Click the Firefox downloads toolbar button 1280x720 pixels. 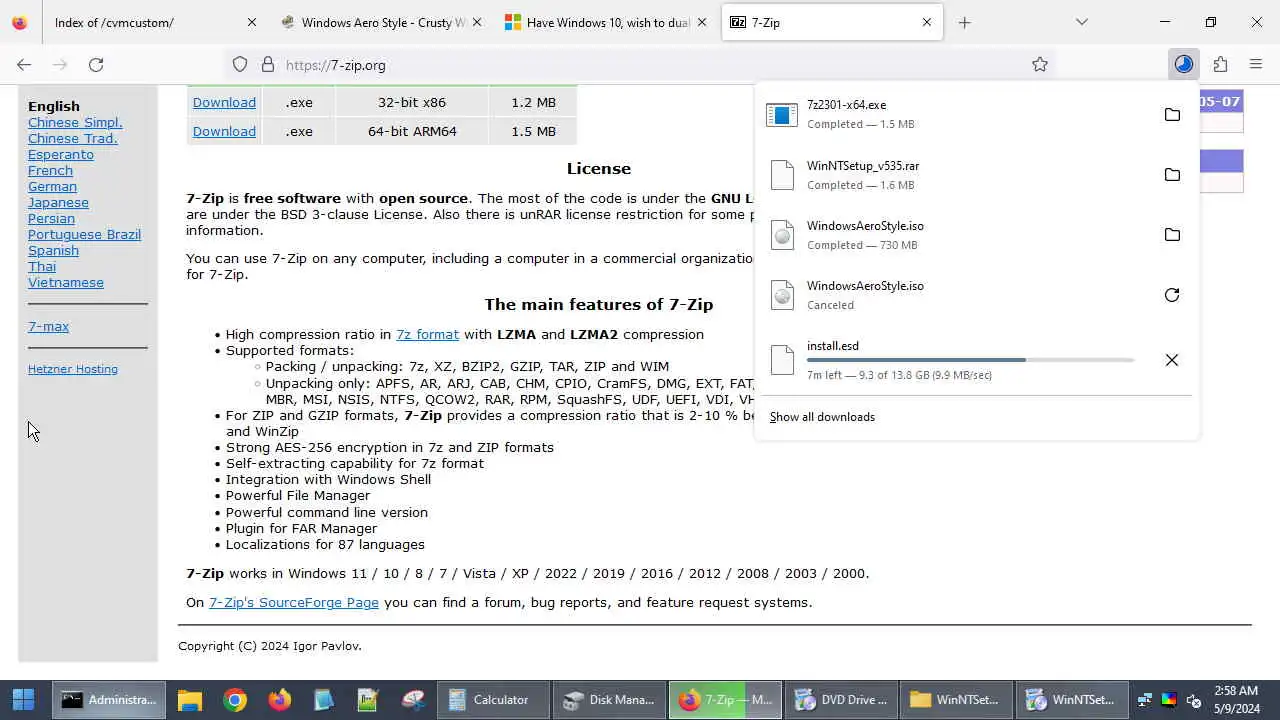coord(1184,64)
